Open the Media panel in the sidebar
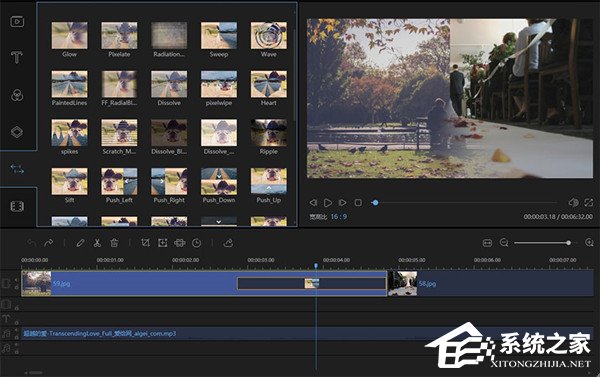This screenshot has width=600, height=377. (x=17, y=21)
